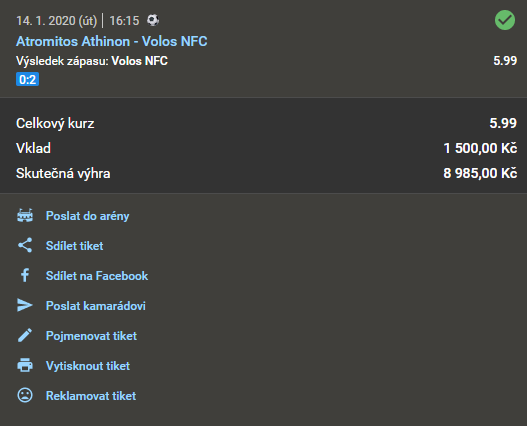Click the soccer ball sport icon
Screen dimensions: 527x426
(153, 20)
